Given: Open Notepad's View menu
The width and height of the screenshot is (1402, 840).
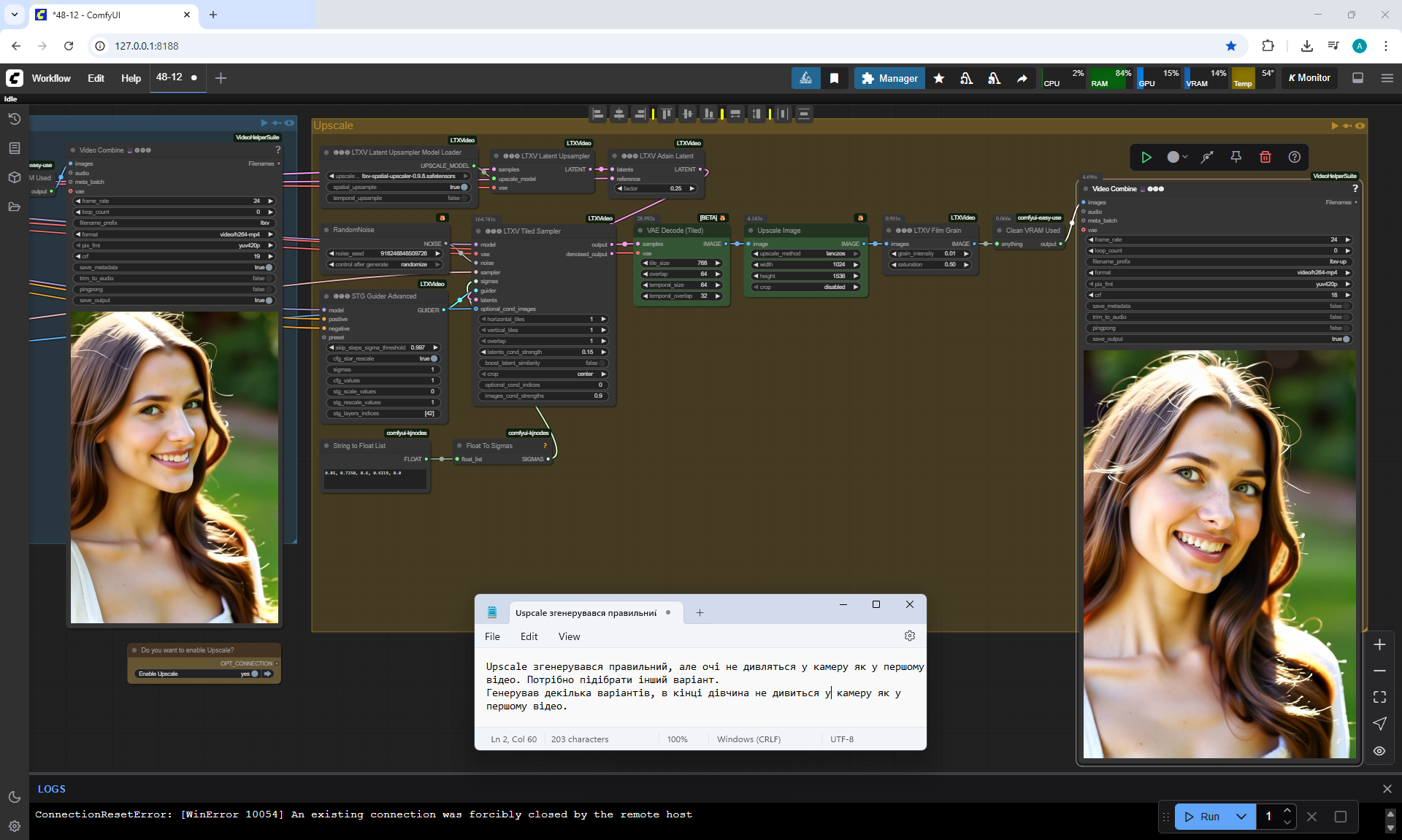Looking at the screenshot, I should pos(569,636).
